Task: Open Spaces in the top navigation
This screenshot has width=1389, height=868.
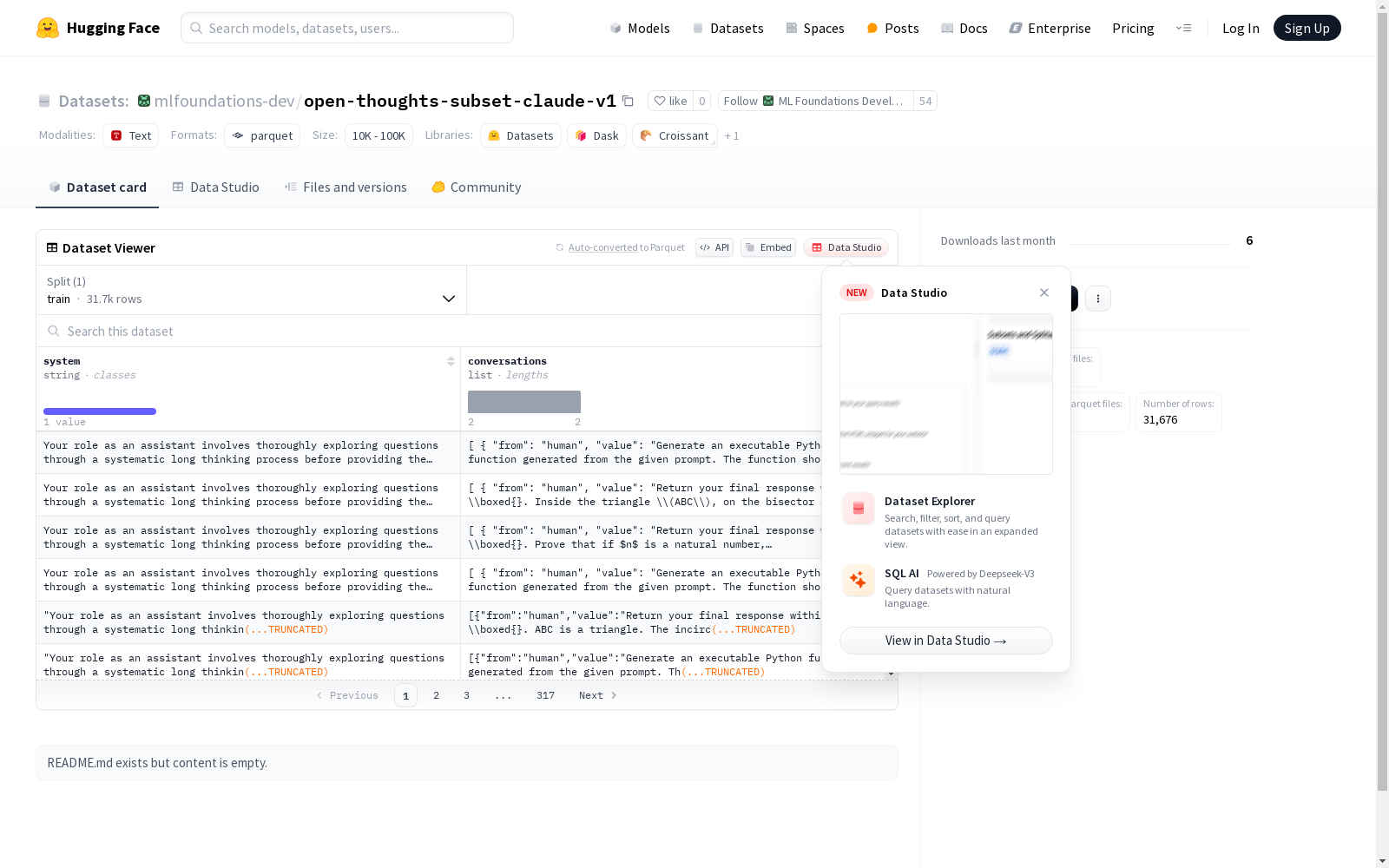Action: 815,28
